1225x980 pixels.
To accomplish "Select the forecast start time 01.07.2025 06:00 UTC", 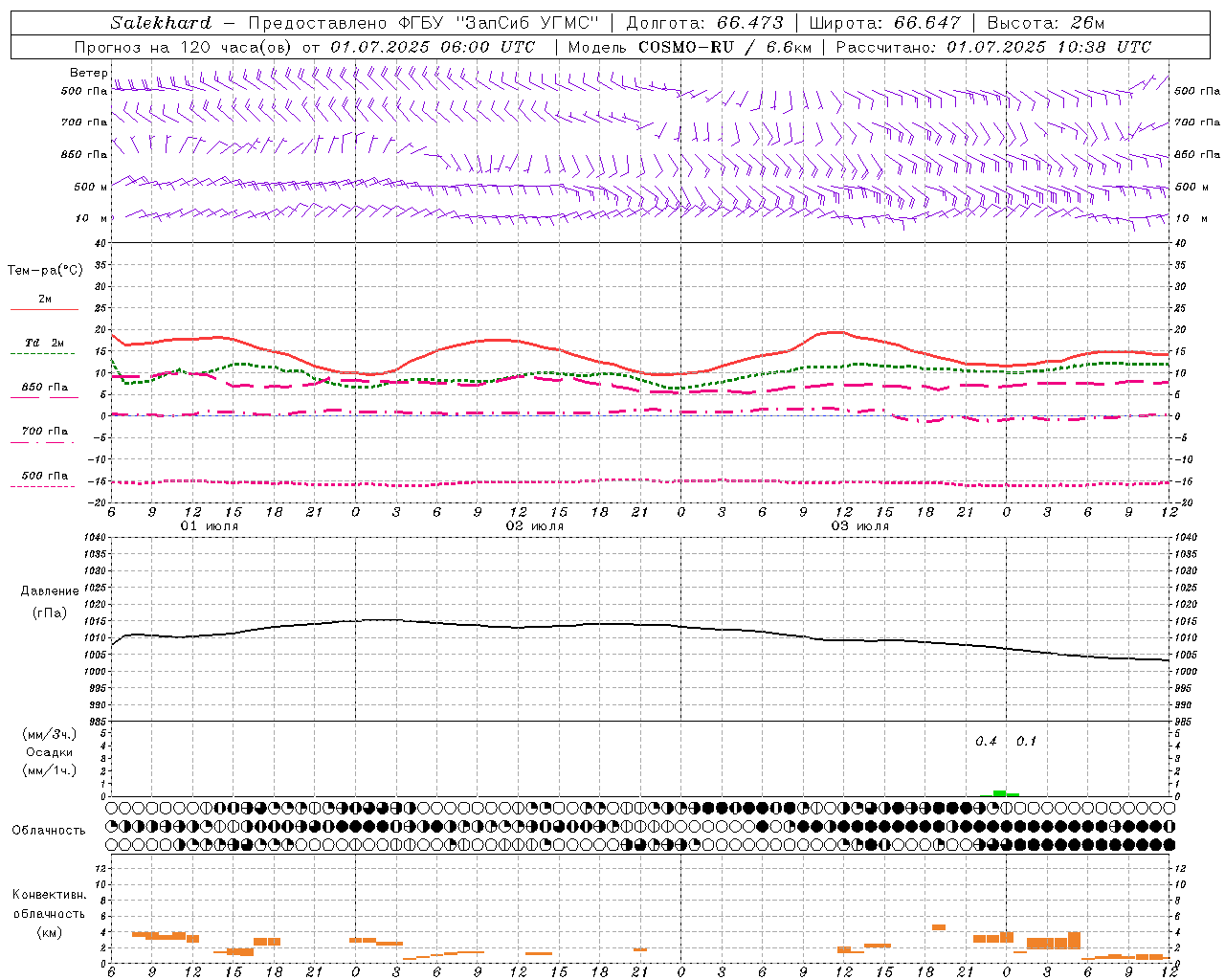I will 433,47.
